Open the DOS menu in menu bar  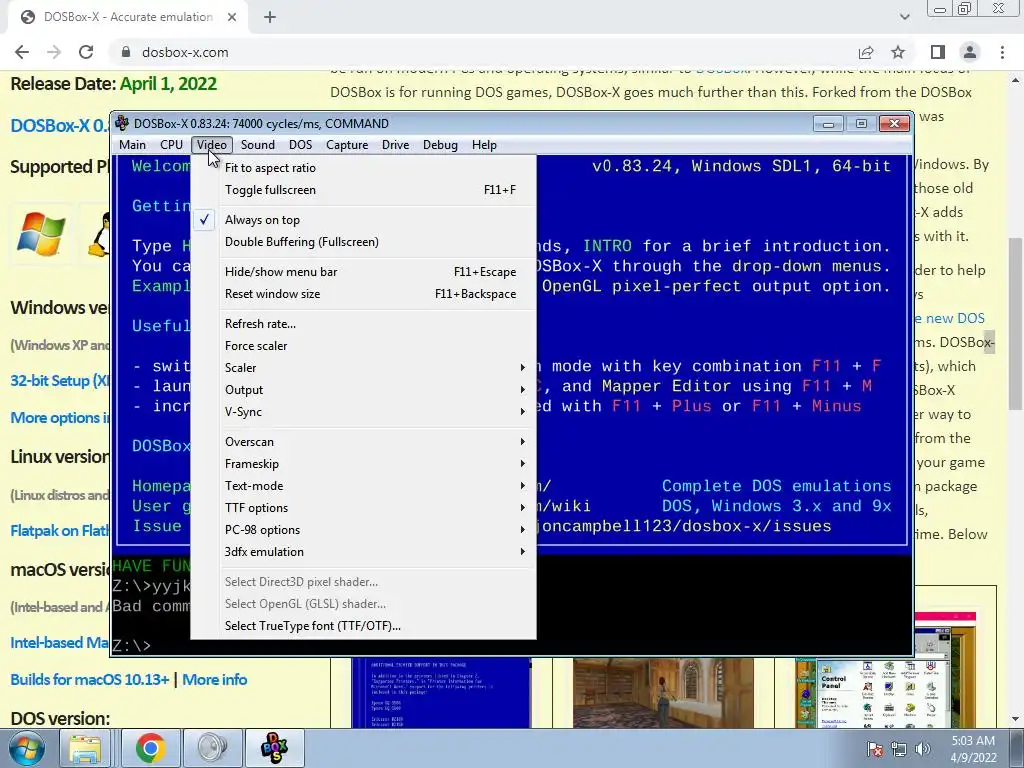click(x=300, y=145)
